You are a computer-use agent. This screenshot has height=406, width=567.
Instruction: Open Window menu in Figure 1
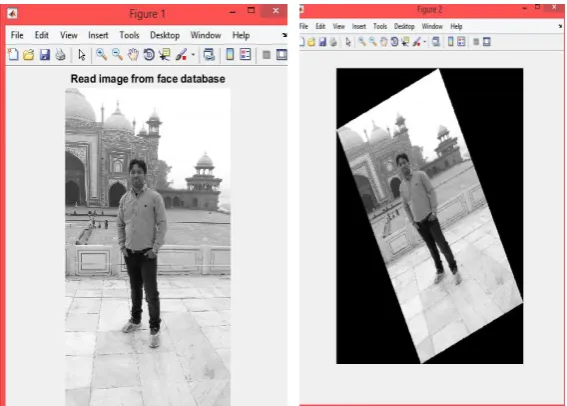point(206,35)
